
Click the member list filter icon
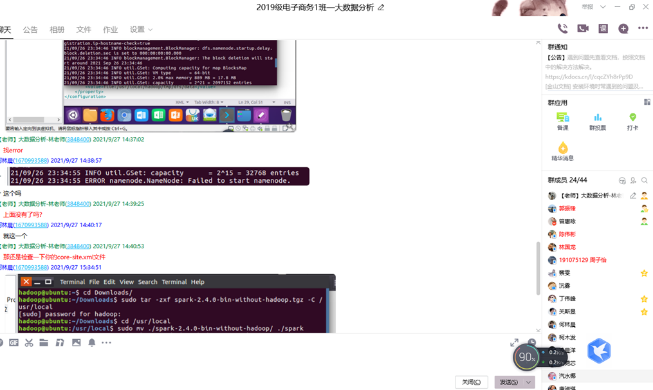622,180
